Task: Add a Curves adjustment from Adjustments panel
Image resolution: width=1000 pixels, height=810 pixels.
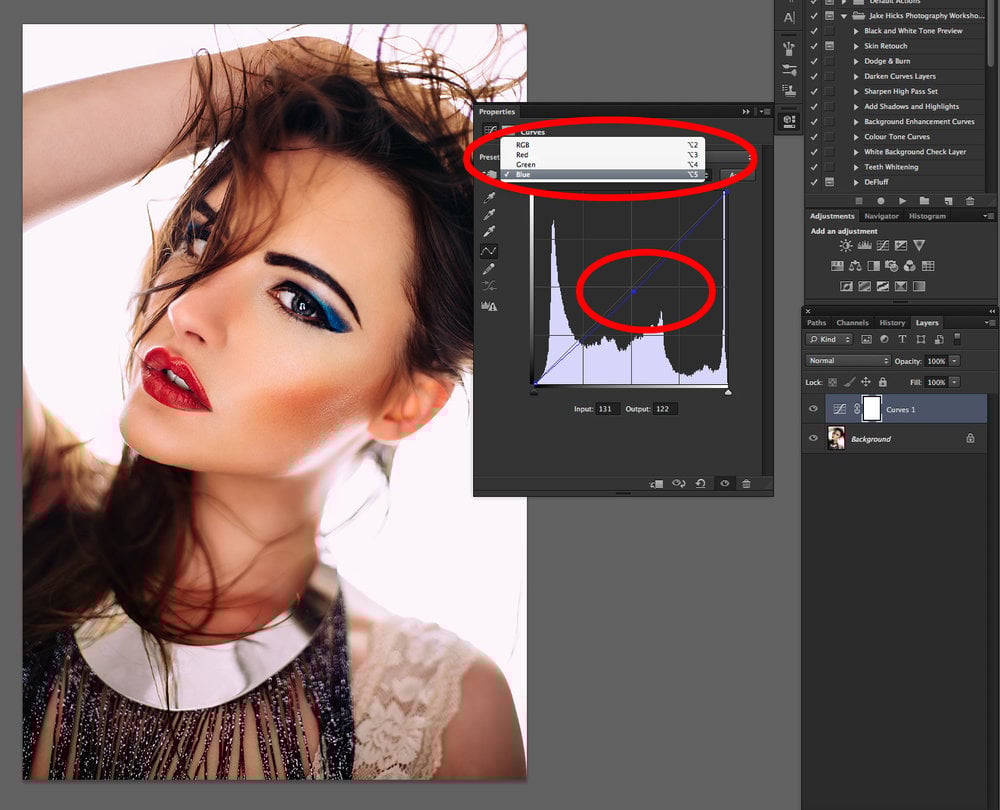Action: pos(883,246)
